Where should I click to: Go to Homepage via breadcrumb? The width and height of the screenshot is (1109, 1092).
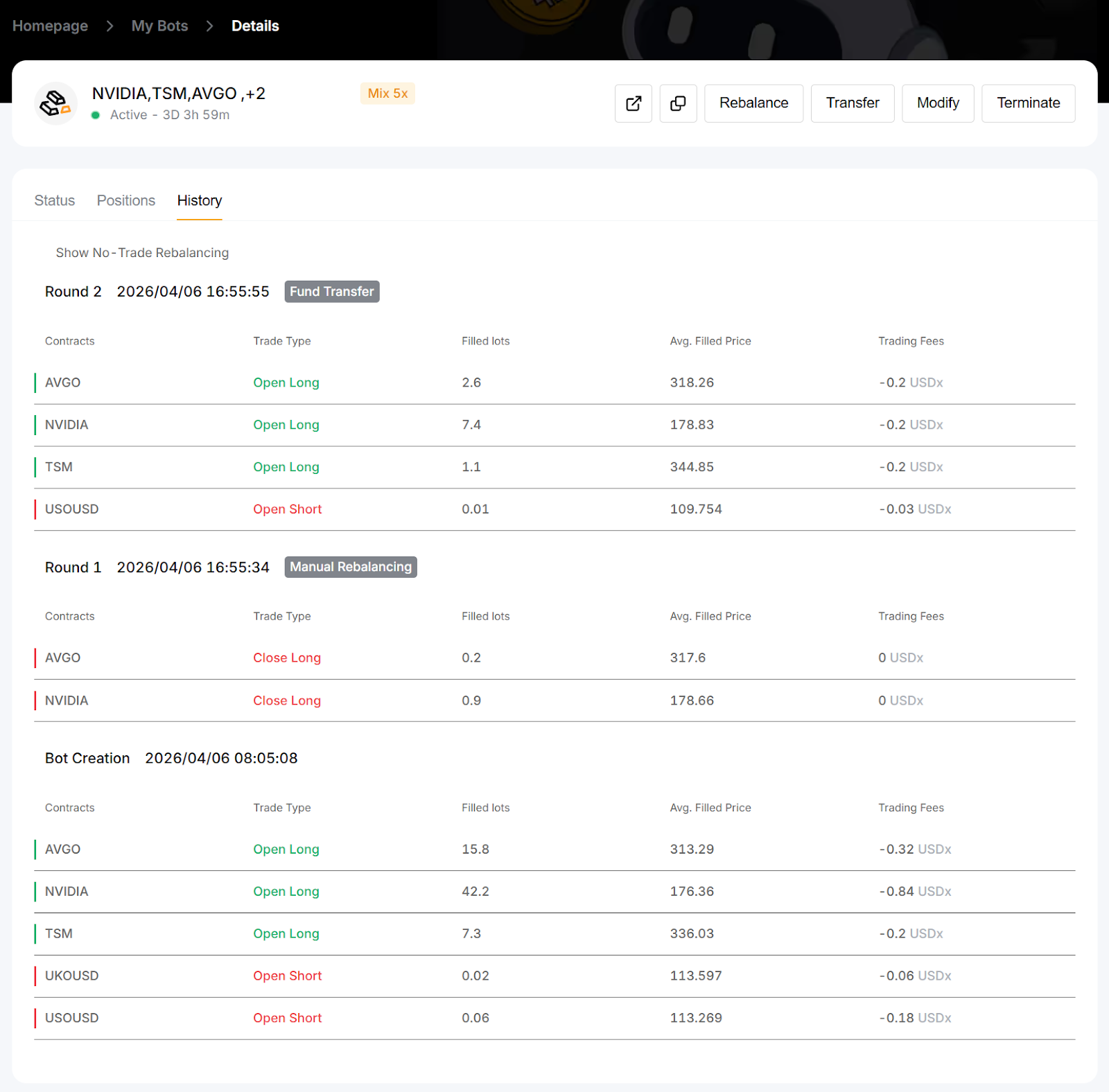(50, 26)
